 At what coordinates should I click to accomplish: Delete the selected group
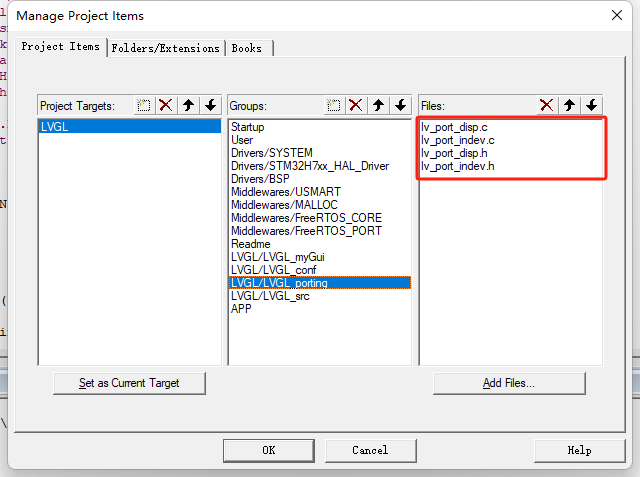pos(356,106)
